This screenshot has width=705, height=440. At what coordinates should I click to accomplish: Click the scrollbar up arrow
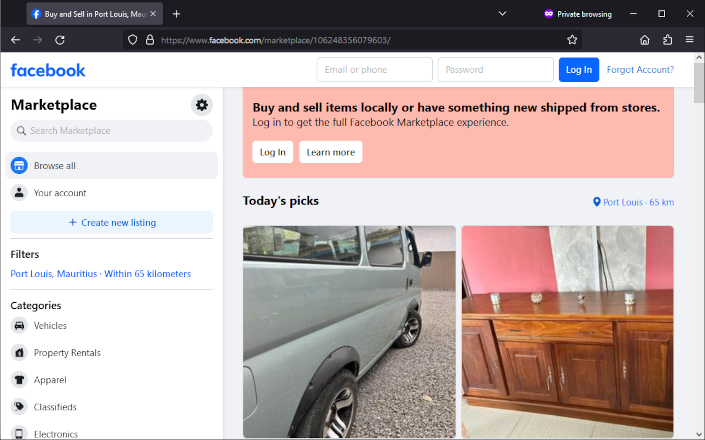(x=699, y=57)
